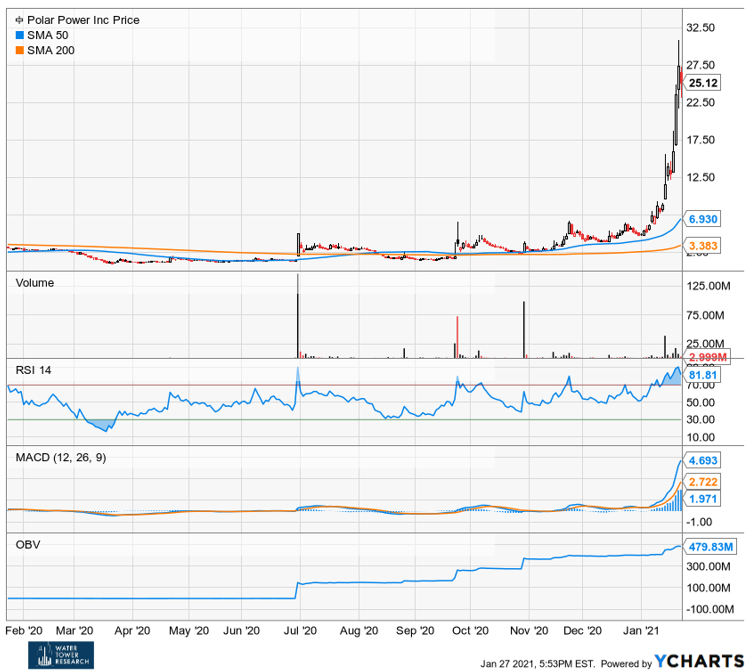
Task: Click the 32.50 price axis label
Action: [x=700, y=28]
